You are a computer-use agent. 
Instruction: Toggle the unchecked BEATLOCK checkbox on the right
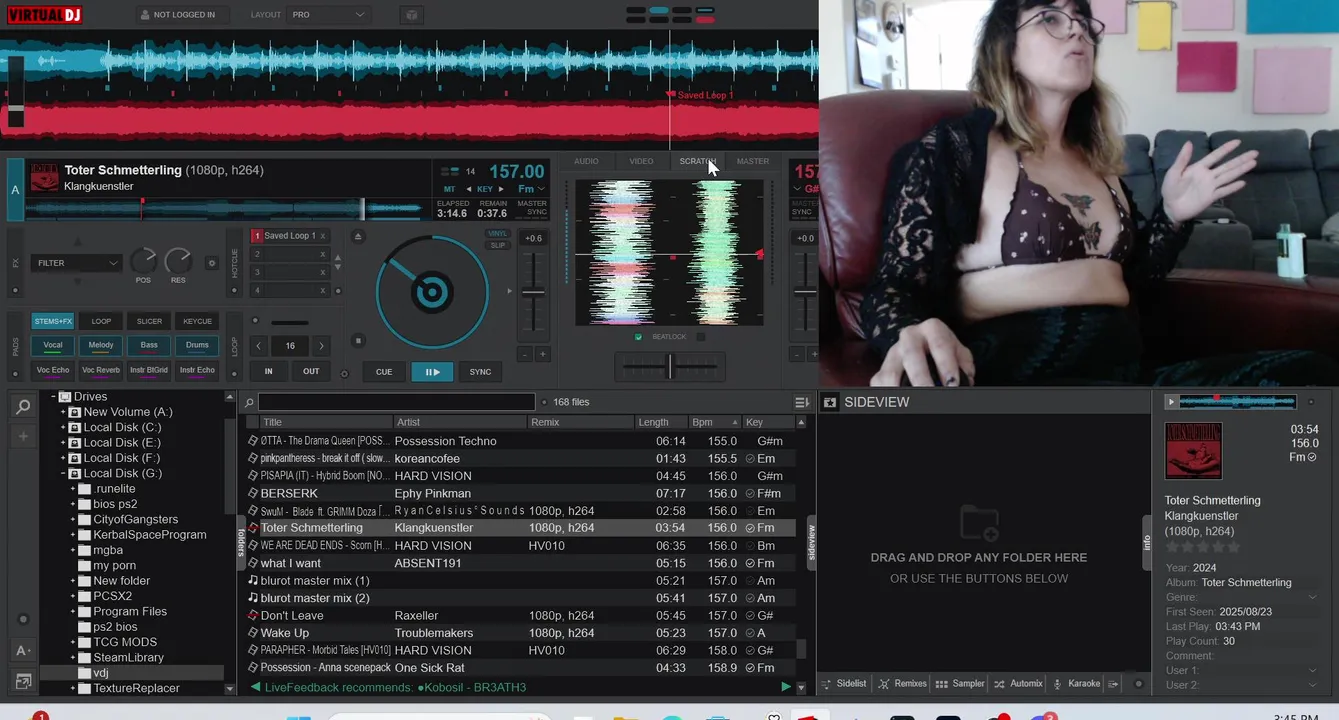coord(701,337)
